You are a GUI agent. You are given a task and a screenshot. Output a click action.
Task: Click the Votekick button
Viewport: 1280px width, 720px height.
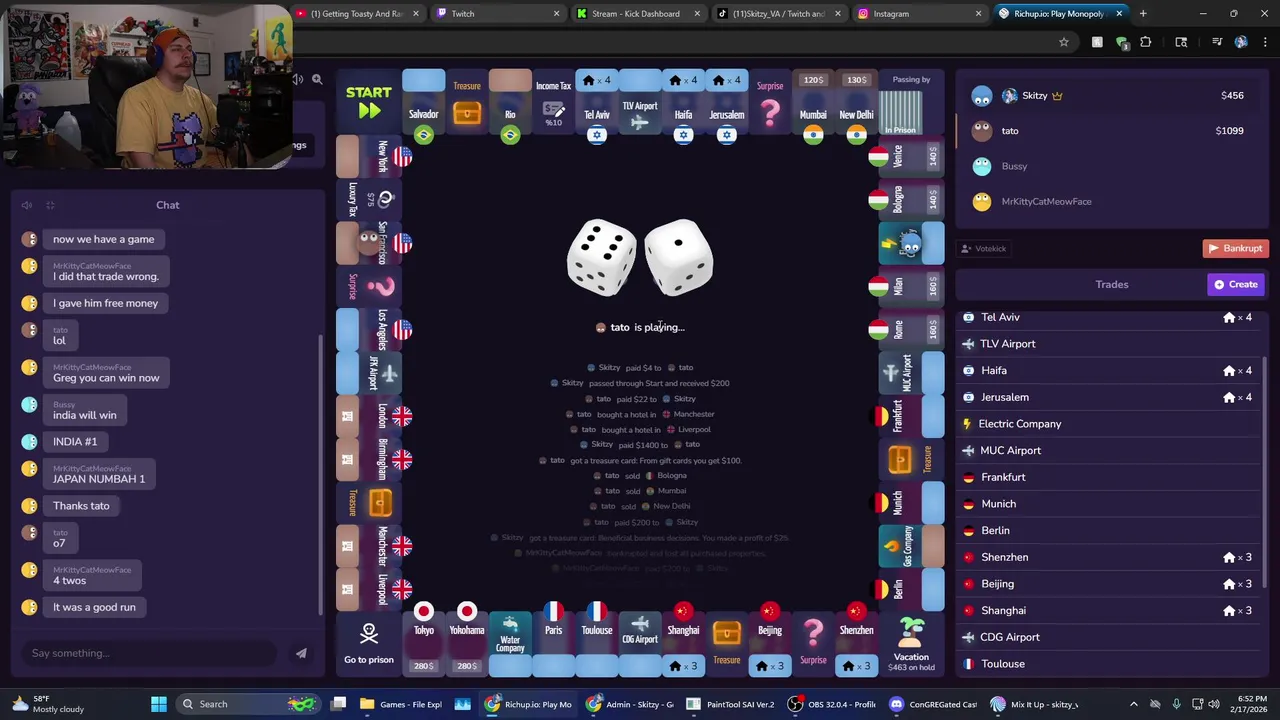[x=983, y=248]
